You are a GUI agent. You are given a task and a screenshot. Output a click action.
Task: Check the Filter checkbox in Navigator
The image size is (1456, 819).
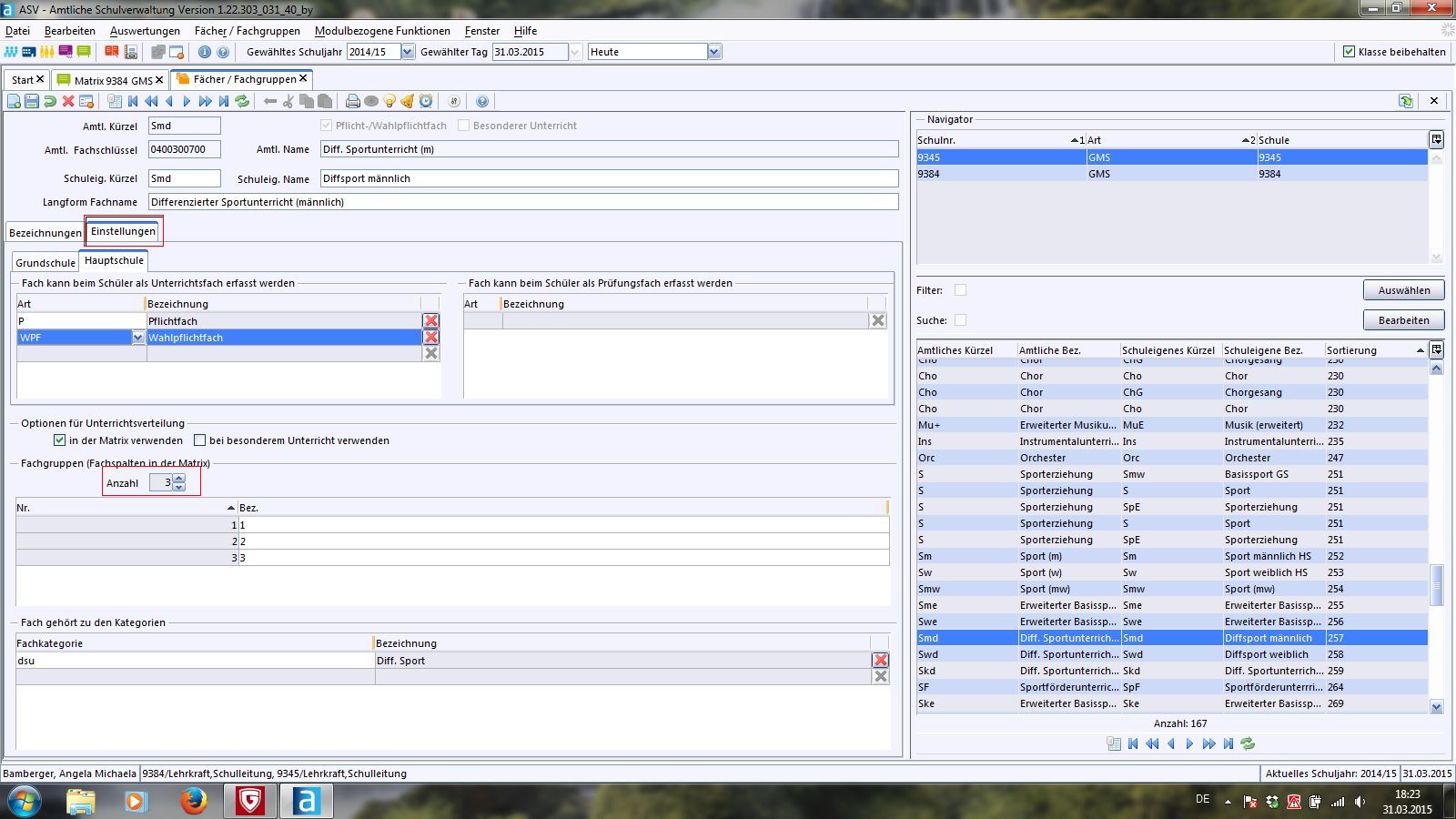960,290
